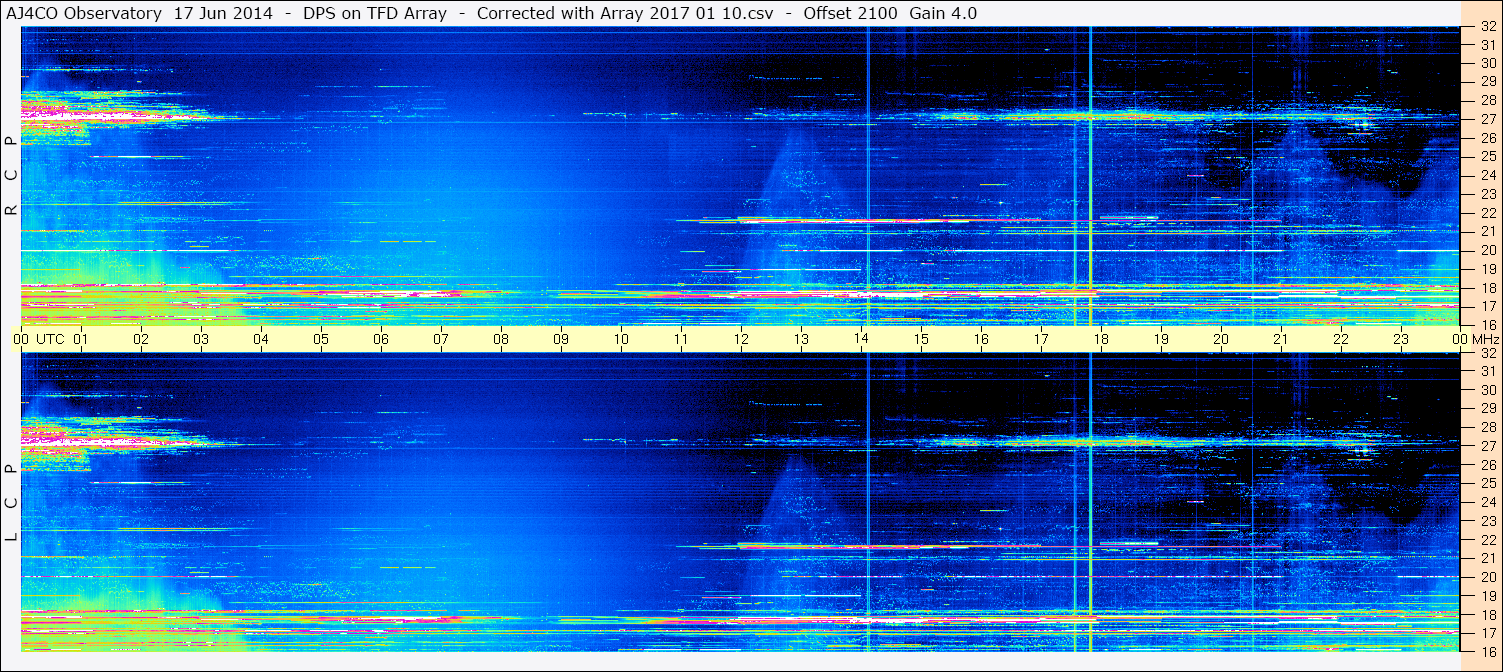1503x672 pixels.
Task: Click "DPS on TFD Array" in the header
Action: point(375,13)
